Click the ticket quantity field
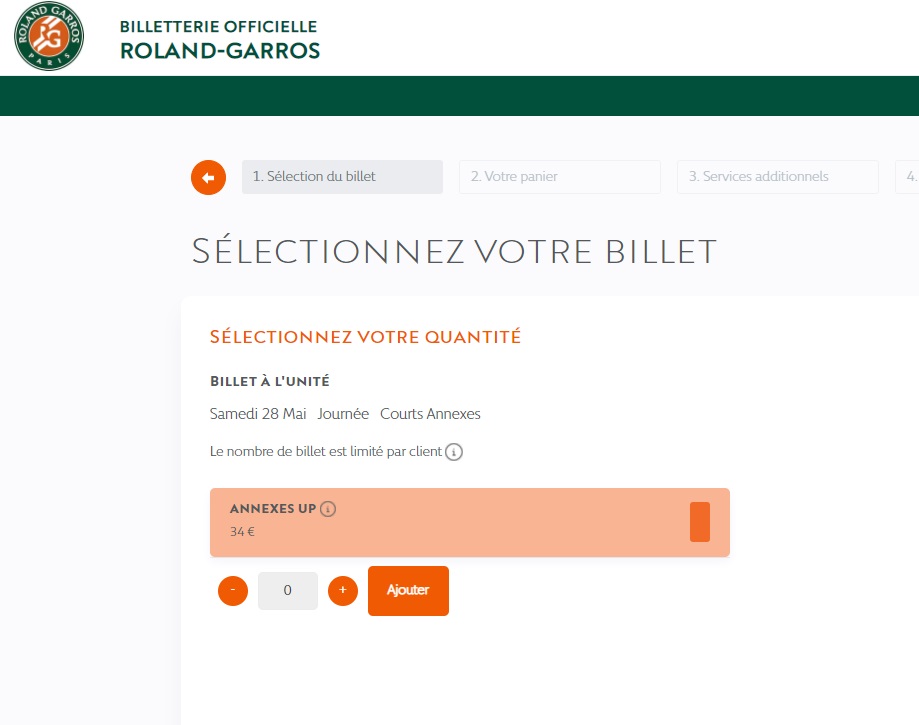The image size is (919, 725). [288, 591]
